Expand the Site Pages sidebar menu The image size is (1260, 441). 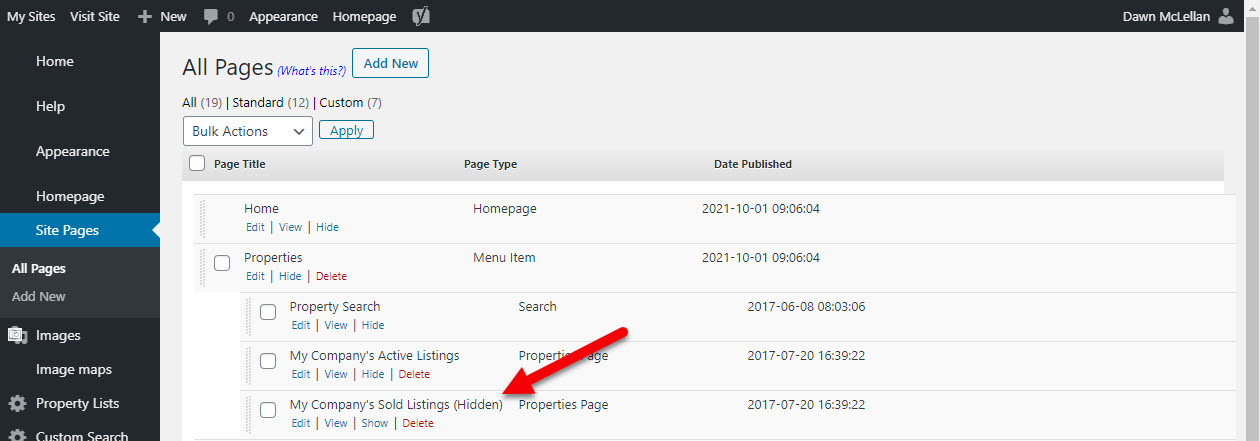click(67, 230)
